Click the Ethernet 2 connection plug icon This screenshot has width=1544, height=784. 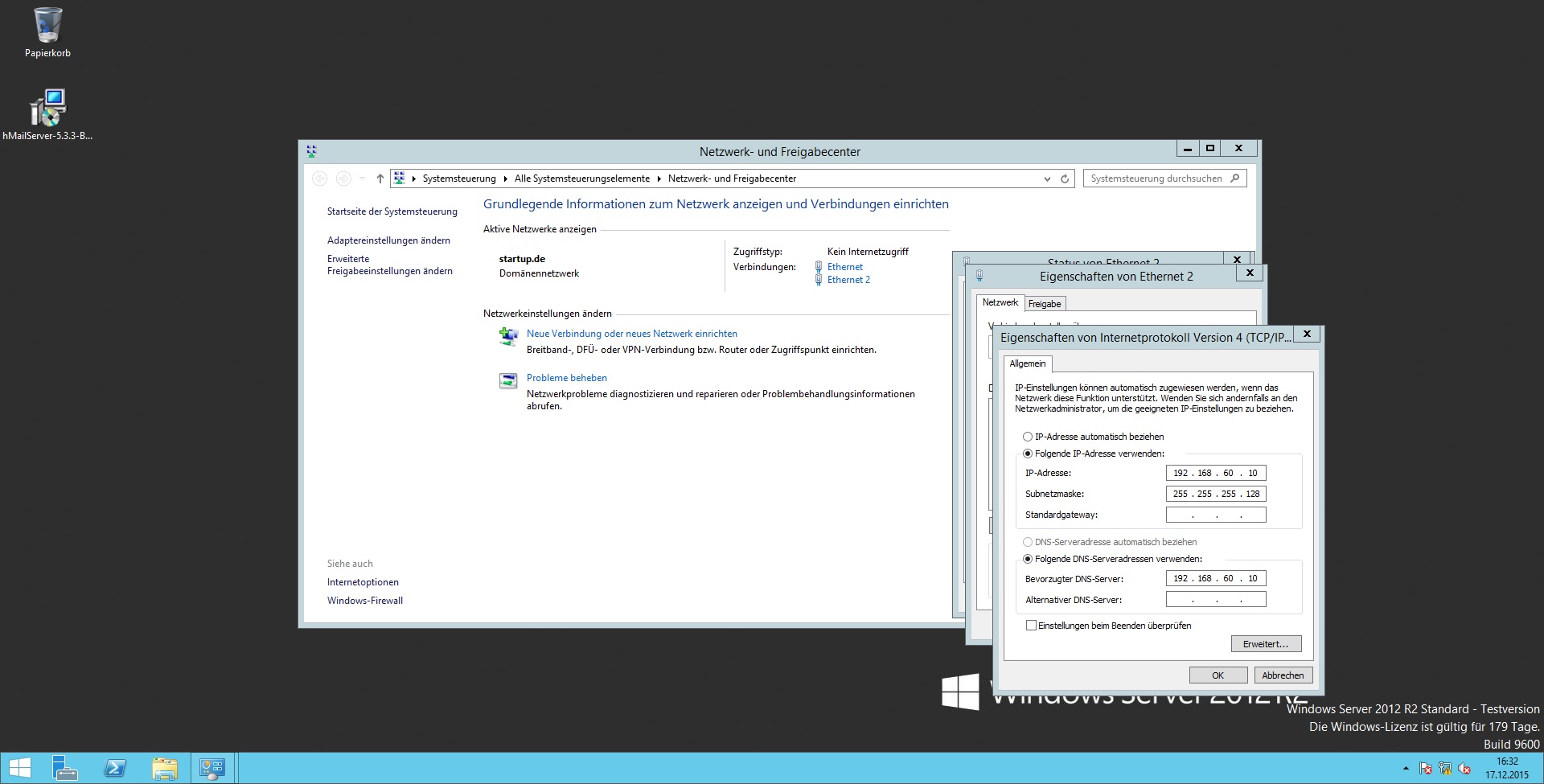pyautogui.click(x=819, y=280)
